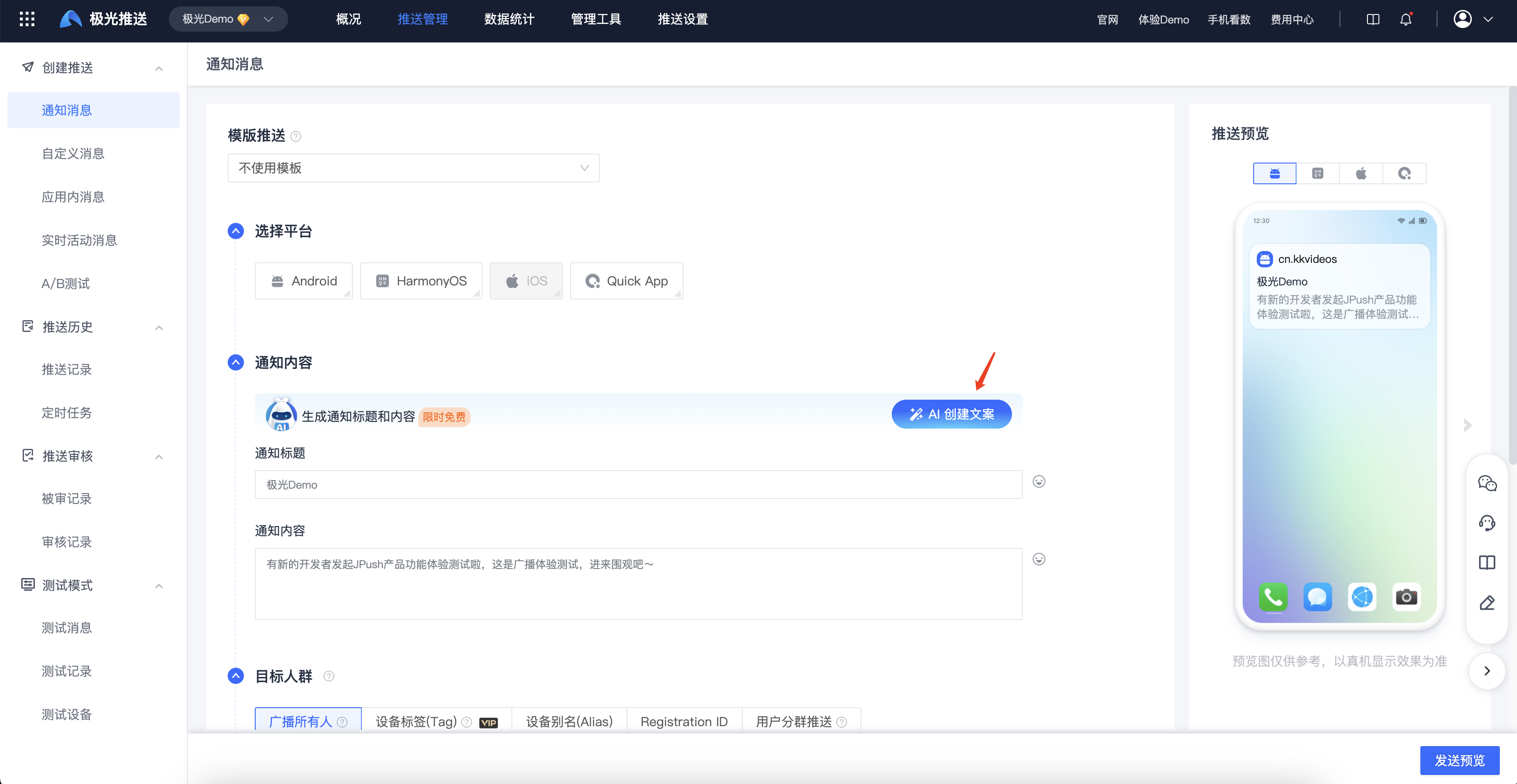
Task: Insert emoji into notification content
Action: click(x=1039, y=559)
